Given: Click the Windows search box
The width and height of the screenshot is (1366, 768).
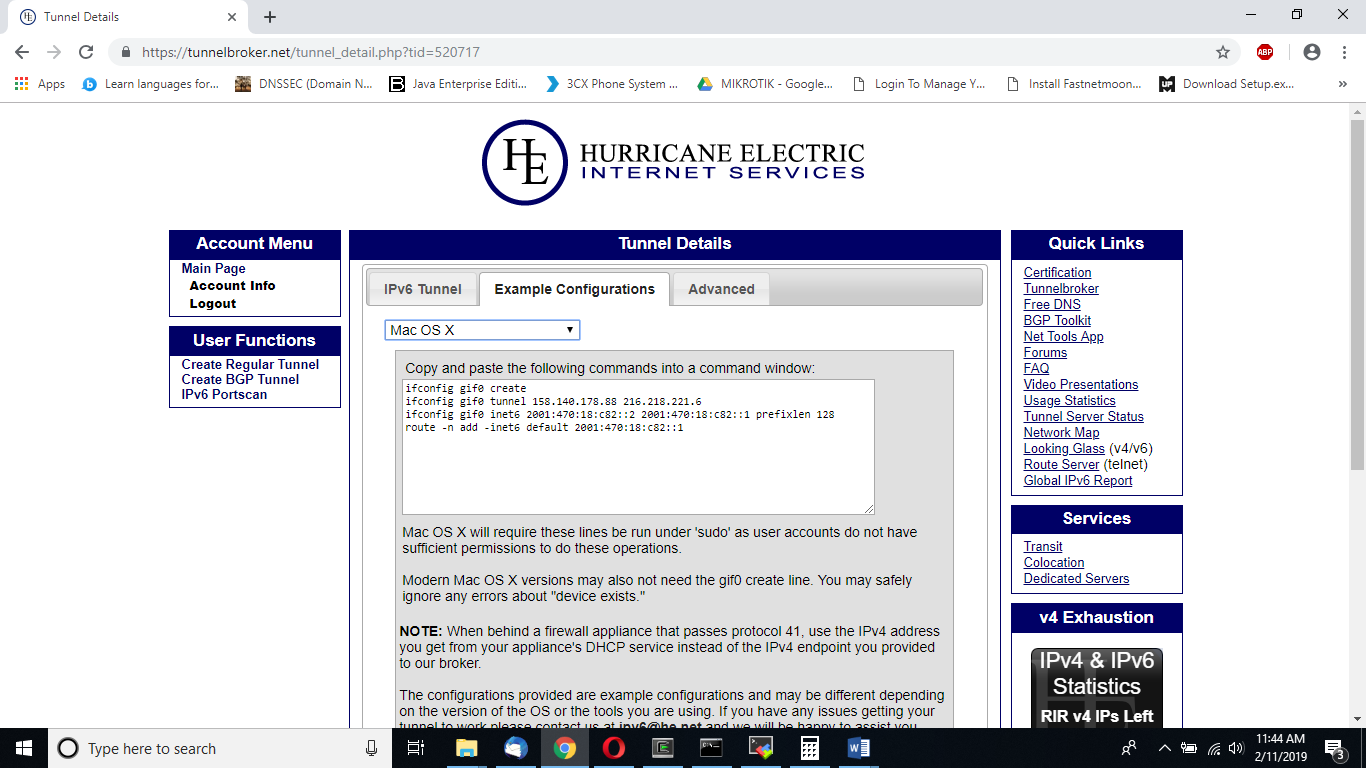Looking at the screenshot, I should [x=219, y=748].
